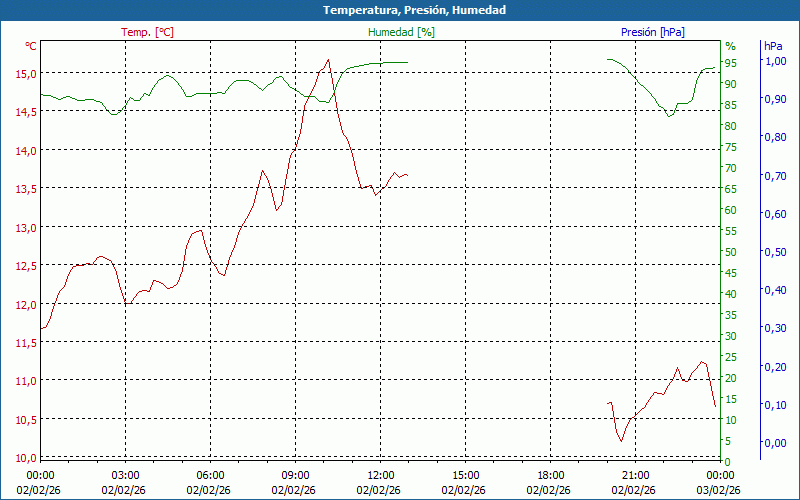The width and height of the screenshot is (800, 500).
Task: Click the '60' humidity axis value
Action: (x=731, y=210)
